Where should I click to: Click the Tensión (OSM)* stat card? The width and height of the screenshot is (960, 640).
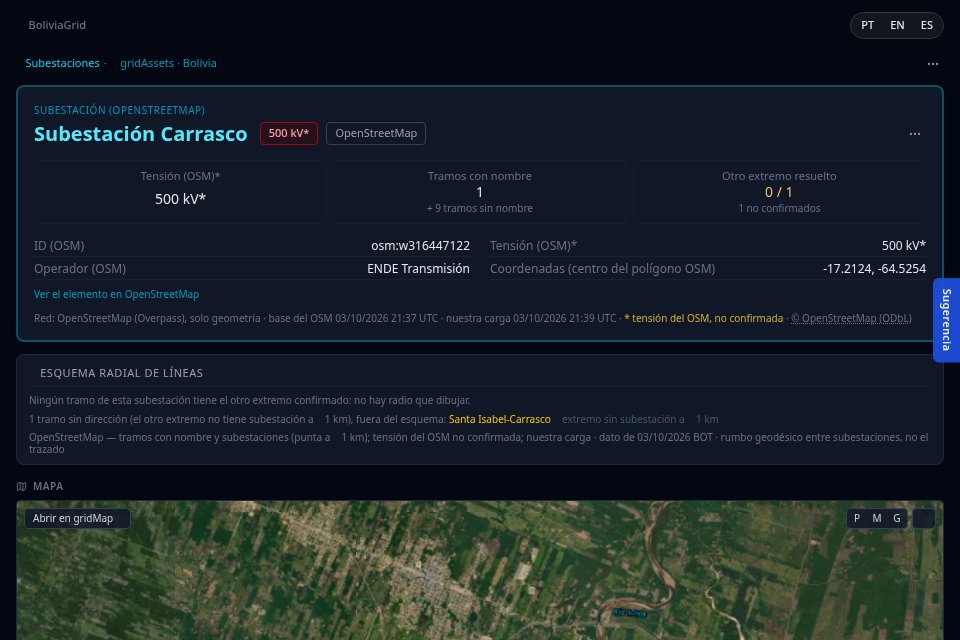(x=180, y=192)
